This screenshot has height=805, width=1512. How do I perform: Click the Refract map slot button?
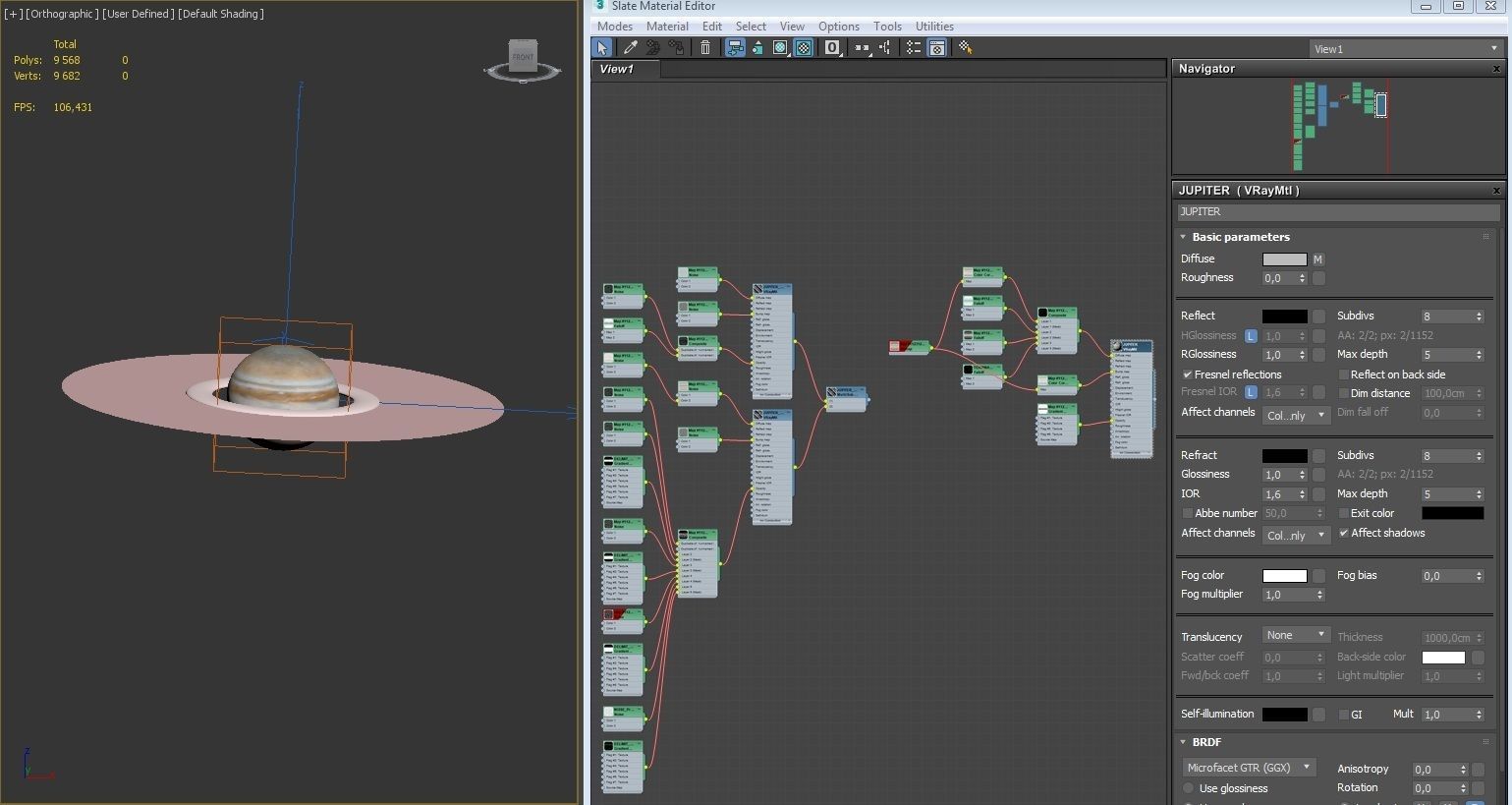coord(1318,456)
